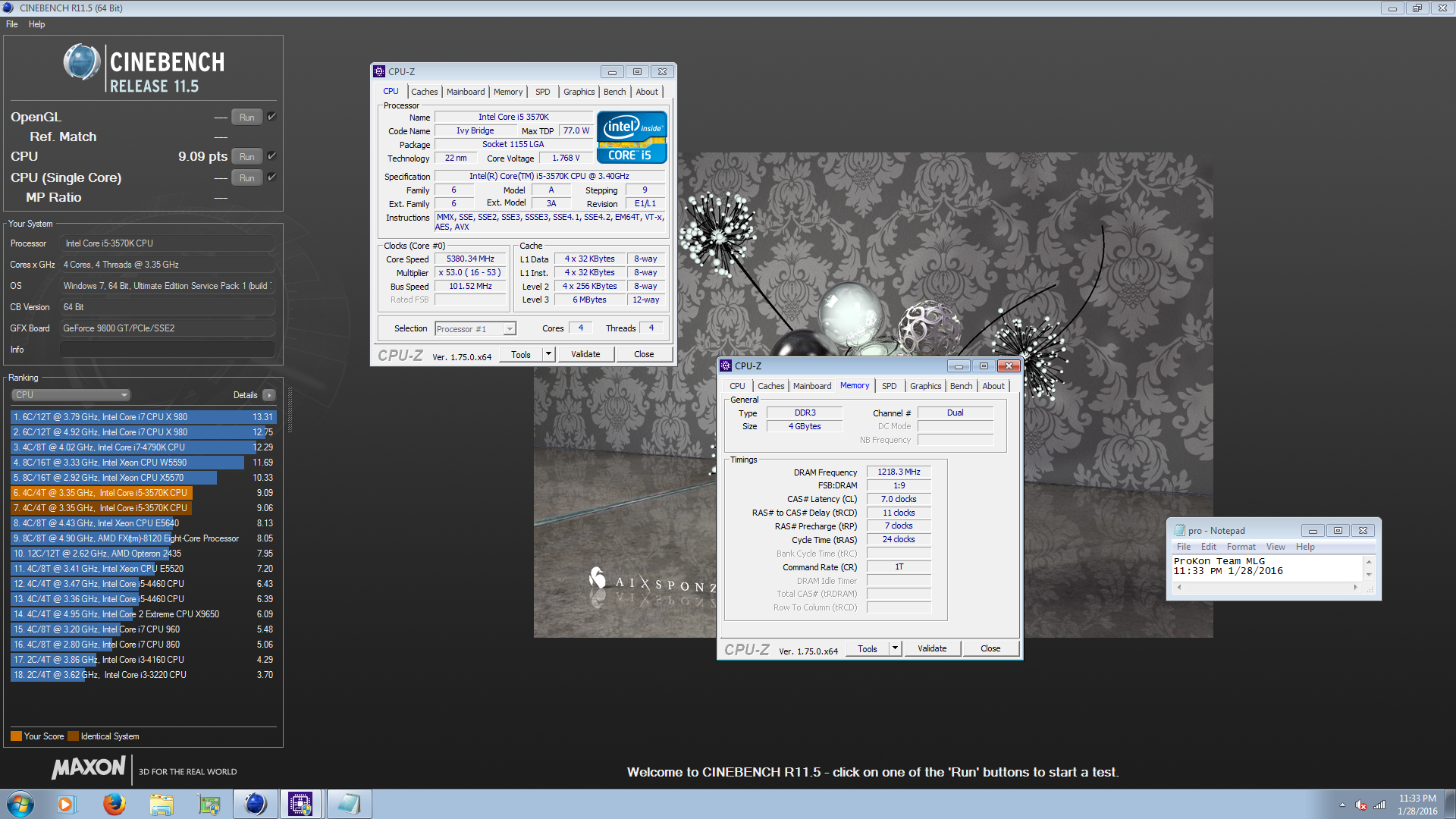The width and height of the screenshot is (1456, 819).
Task: Click the Intel Core i5 logo in CPU-Z
Action: [x=632, y=137]
